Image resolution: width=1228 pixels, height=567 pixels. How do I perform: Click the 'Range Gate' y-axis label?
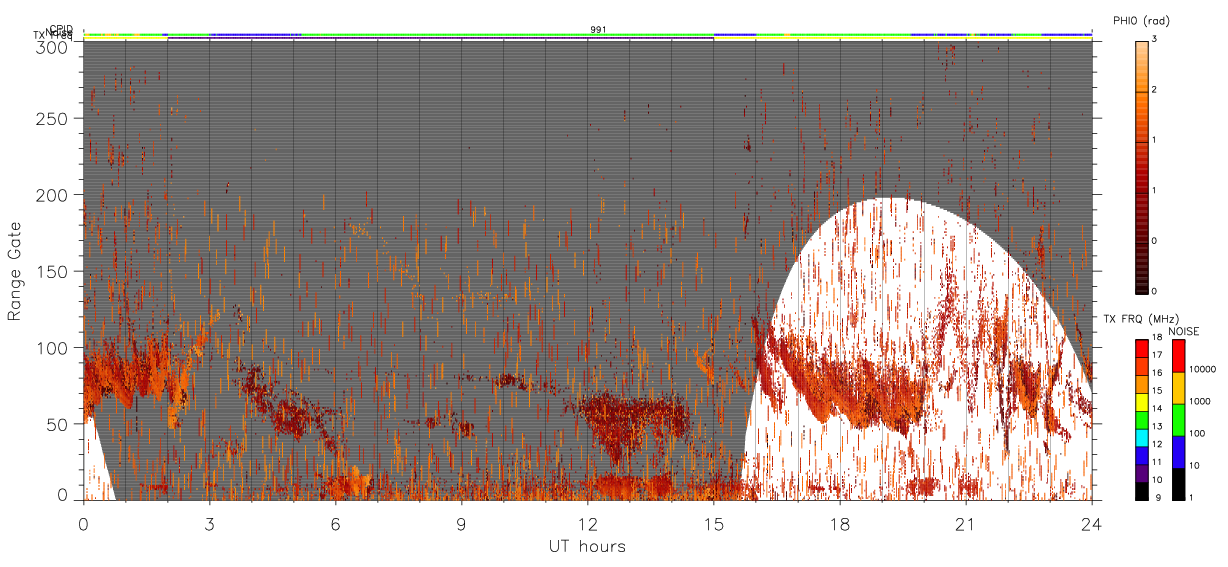tap(14, 271)
